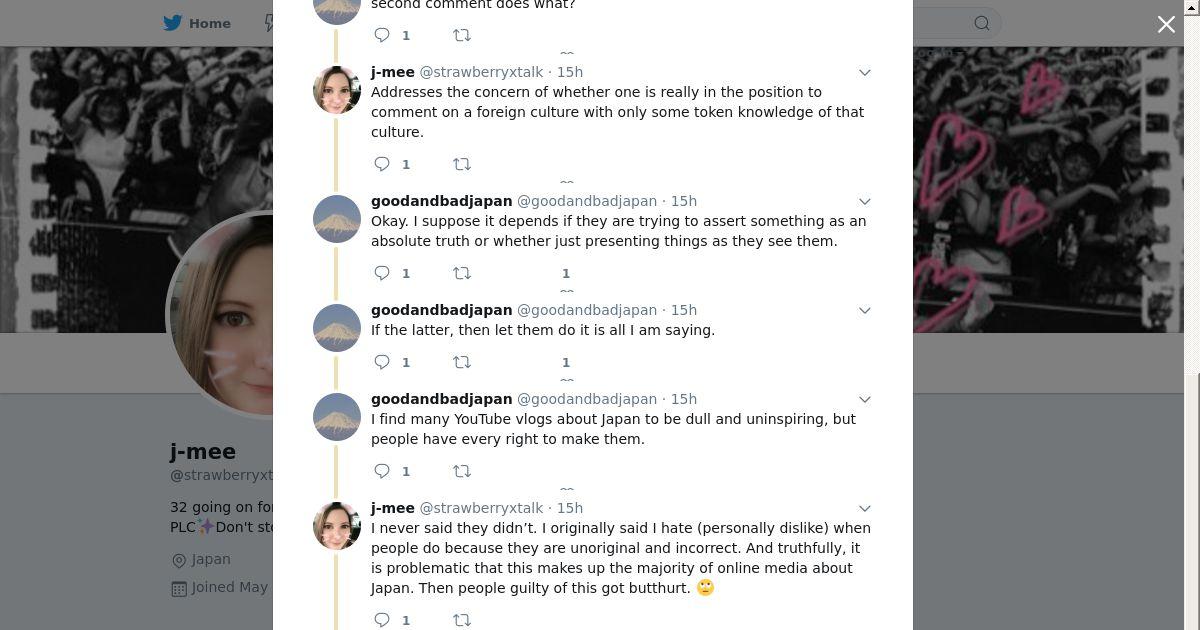The image size is (1200, 630).
Task: Expand chevron on 'If the latter' tweet
Action: coord(865,310)
